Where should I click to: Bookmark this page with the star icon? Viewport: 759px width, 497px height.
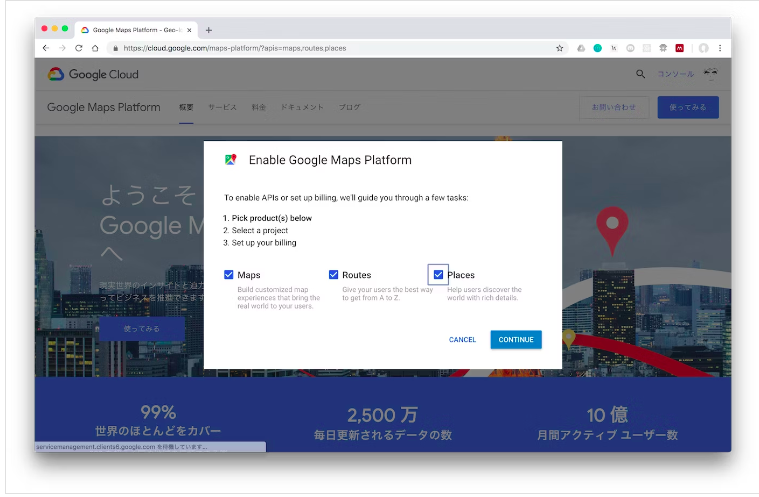tap(560, 48)
